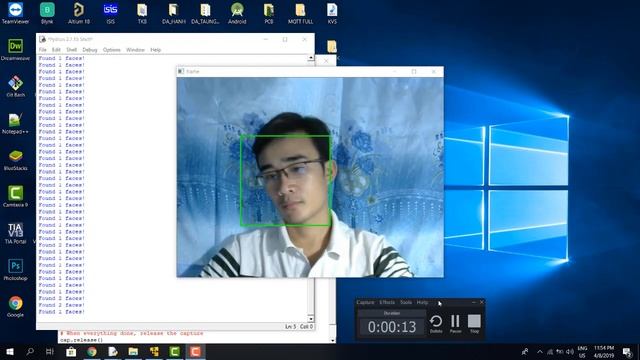Launch Dreamweaver from the desktop
This screenshot has height=360, width=640.
16,50
